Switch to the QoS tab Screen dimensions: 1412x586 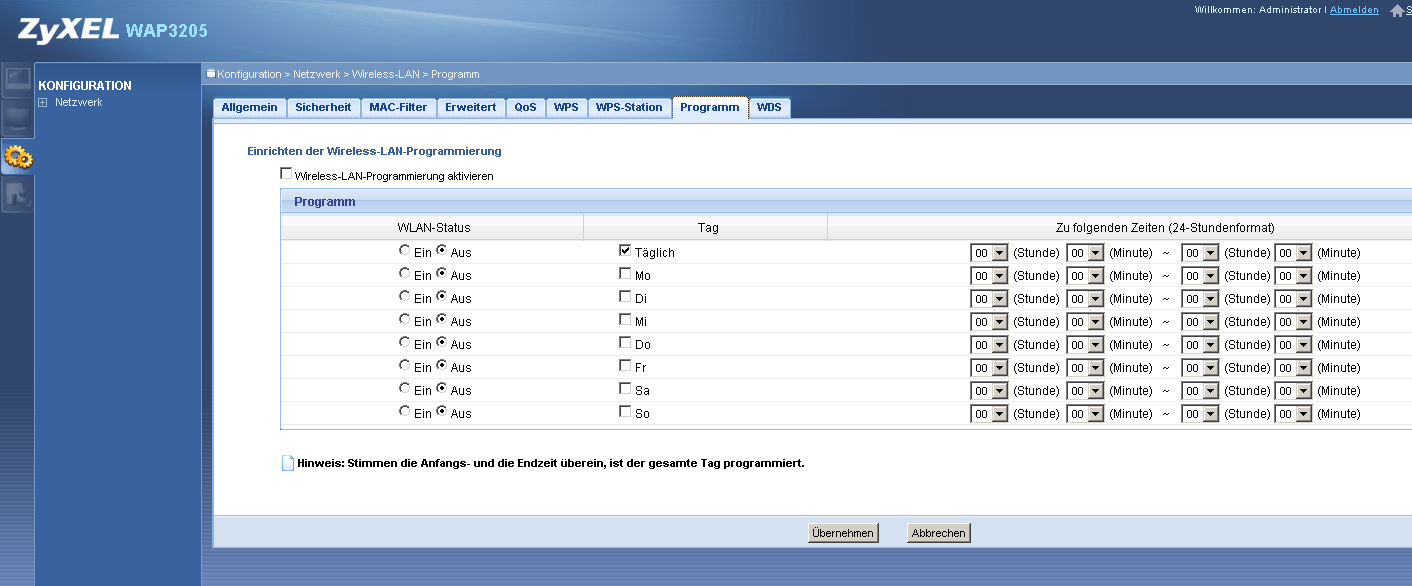(x=525, y=108)
